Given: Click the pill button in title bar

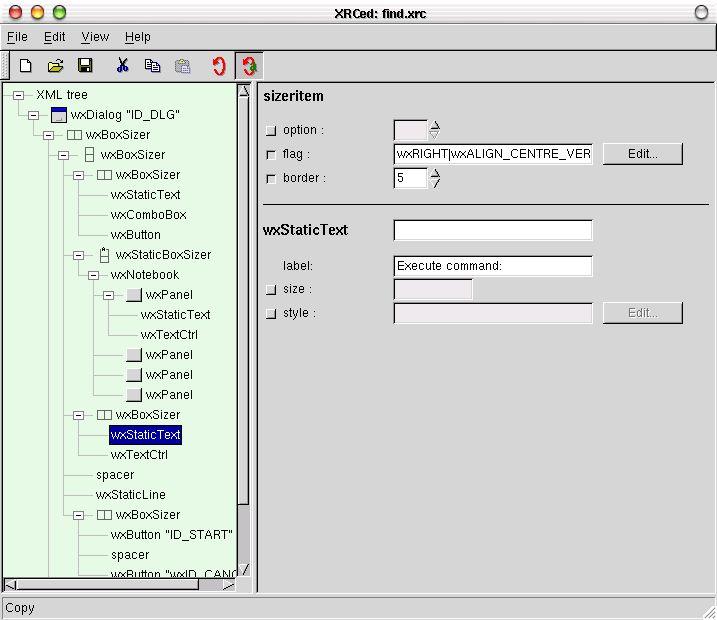Looking at the screenshot, I should [701, 12].
